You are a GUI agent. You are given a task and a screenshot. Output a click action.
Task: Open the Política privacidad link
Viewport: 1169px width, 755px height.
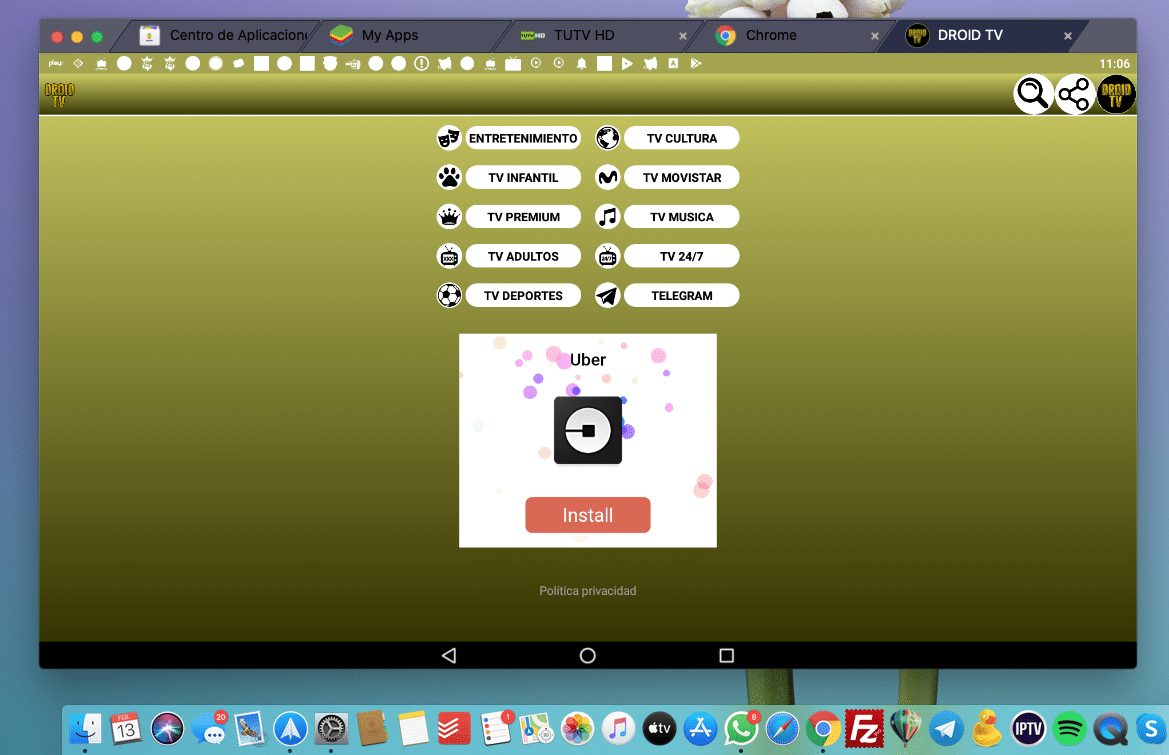point(587,591)
